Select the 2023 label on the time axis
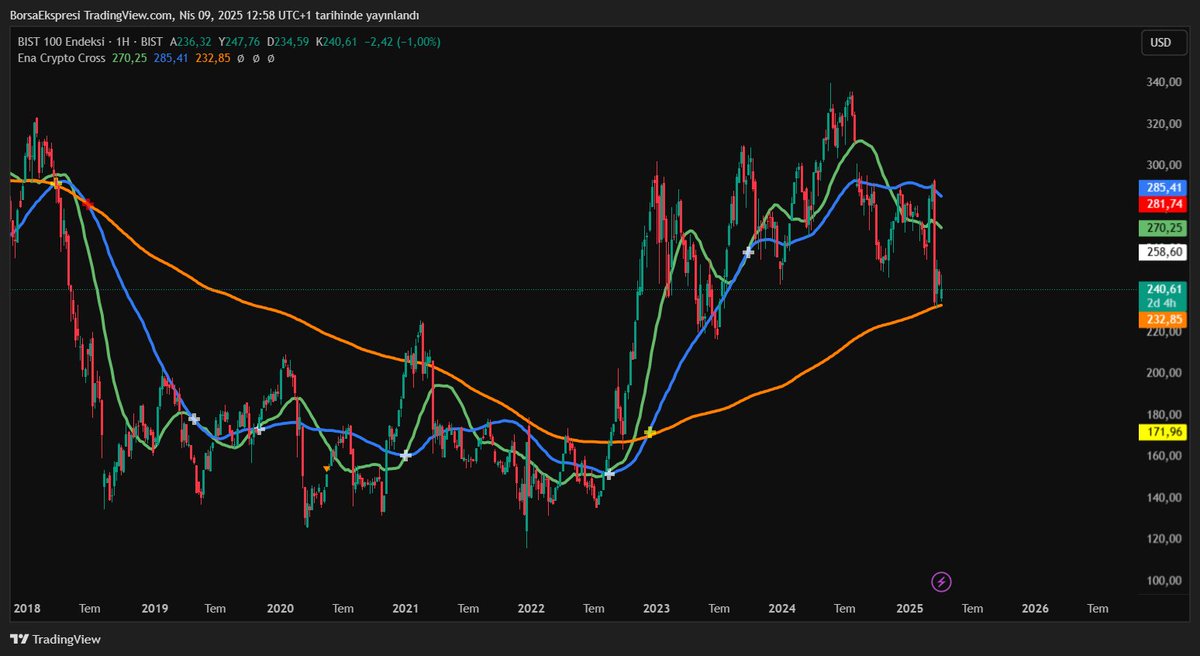This screenshot has height=656, width=1200. tap(656, 608)
